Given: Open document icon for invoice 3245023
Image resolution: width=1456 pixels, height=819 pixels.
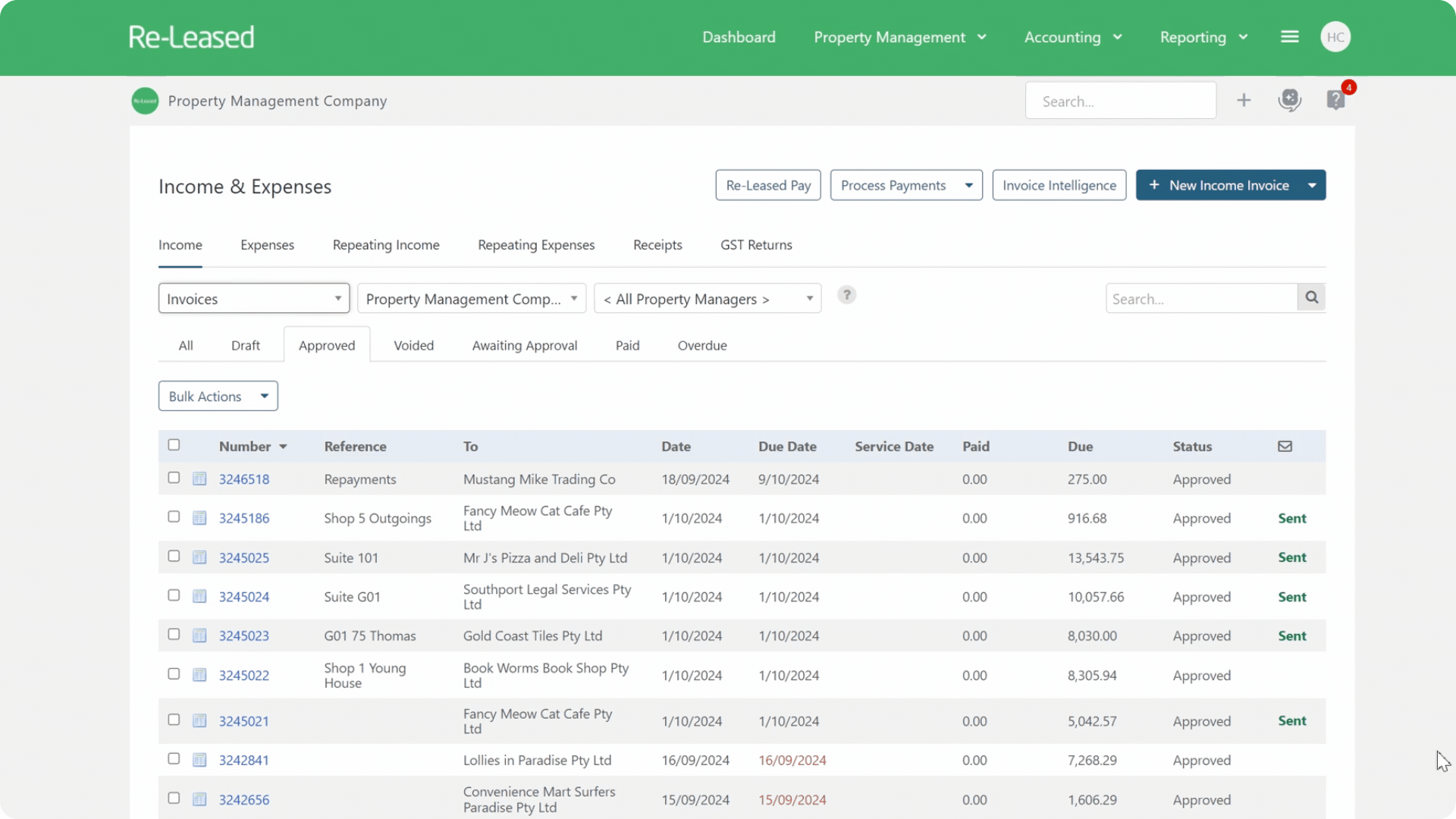Looking at the screenshot, I should tap(199, 635).
